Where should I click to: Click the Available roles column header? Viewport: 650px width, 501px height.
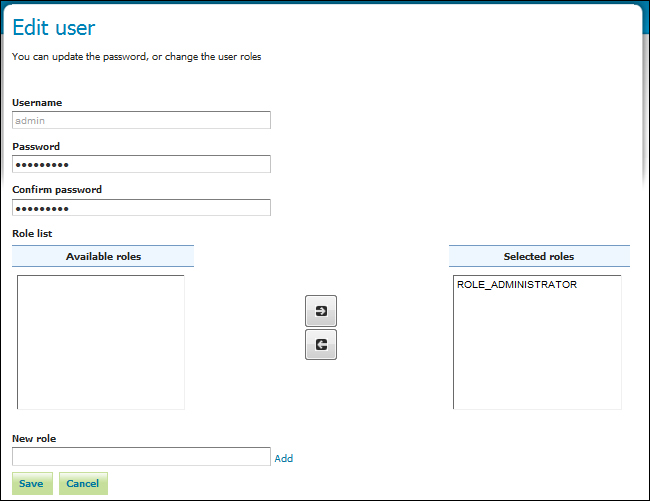(103, 256)
